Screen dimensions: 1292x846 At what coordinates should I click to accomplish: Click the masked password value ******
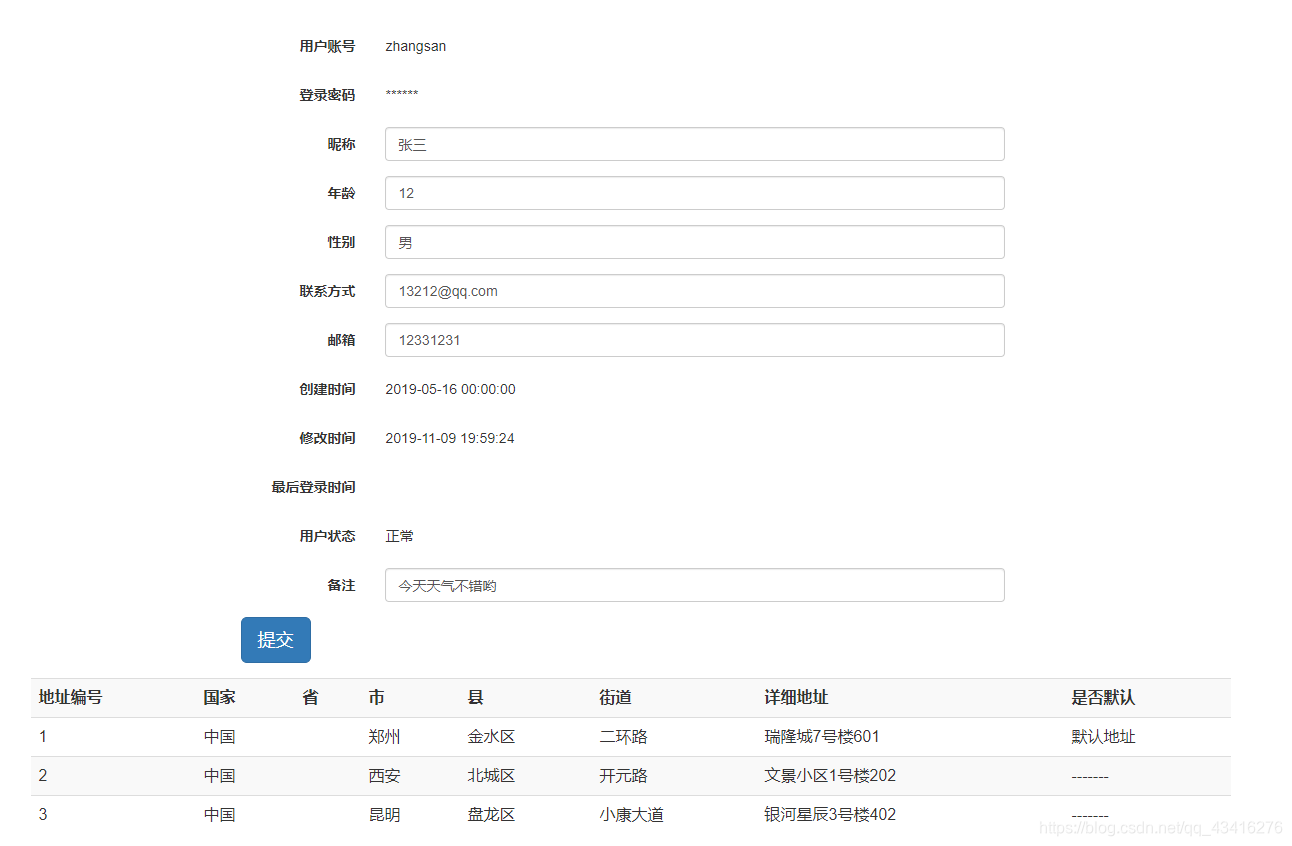tap(402, 95)
